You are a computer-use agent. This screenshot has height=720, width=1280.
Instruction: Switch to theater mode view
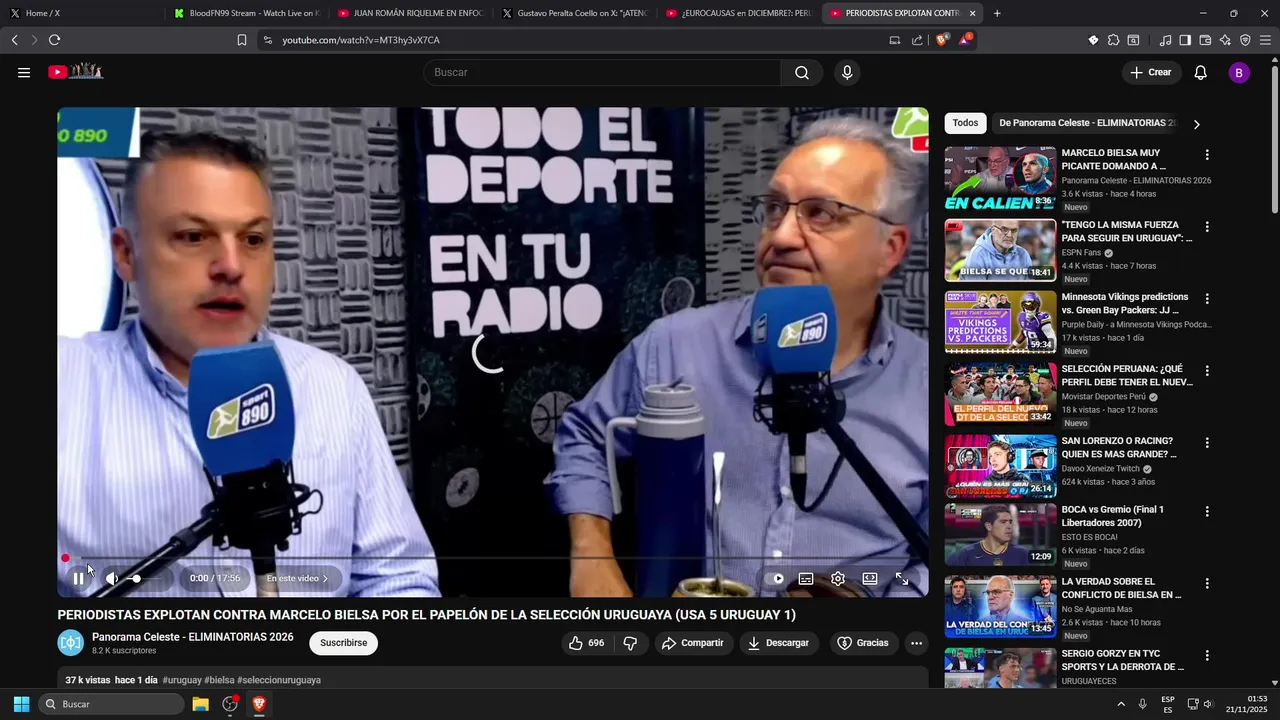pyautogui.click(x=870, y=578)
